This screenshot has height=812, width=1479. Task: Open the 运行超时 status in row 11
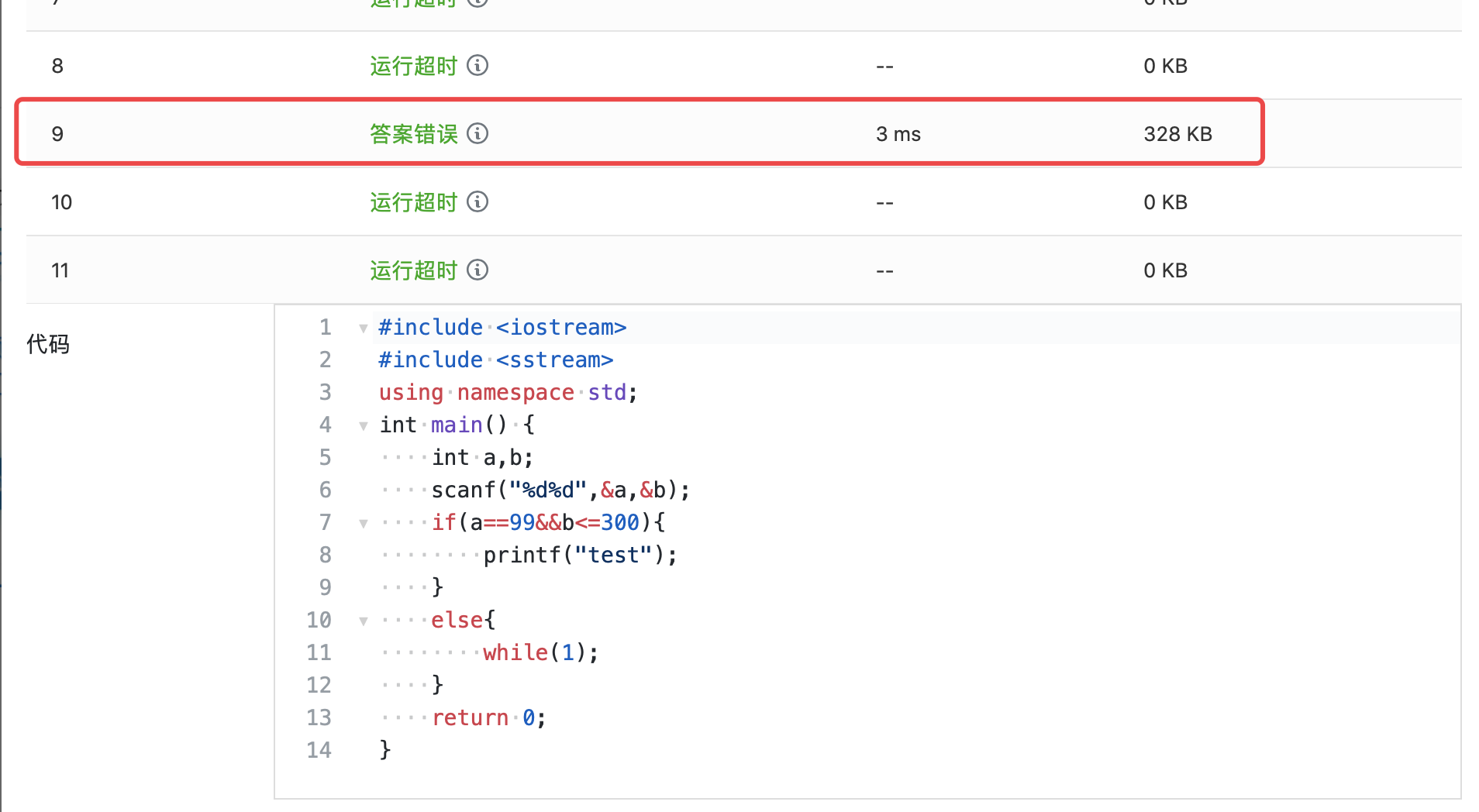[414, 270]
